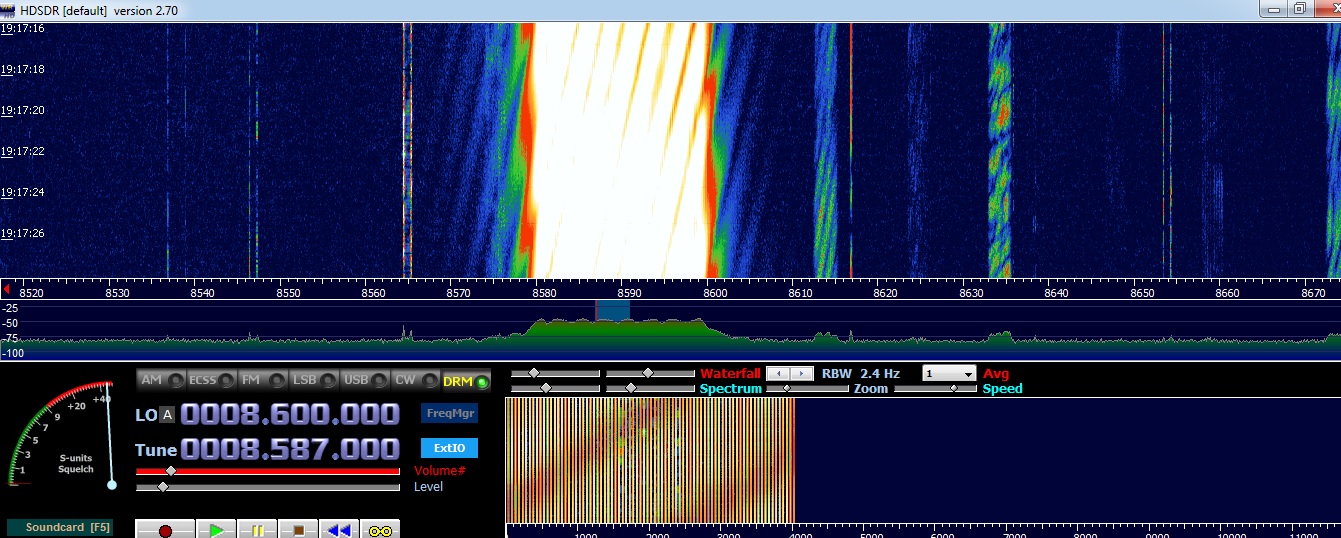Stop with the brown Stop button
This screenshot has width=1341, height=538.
298,530
